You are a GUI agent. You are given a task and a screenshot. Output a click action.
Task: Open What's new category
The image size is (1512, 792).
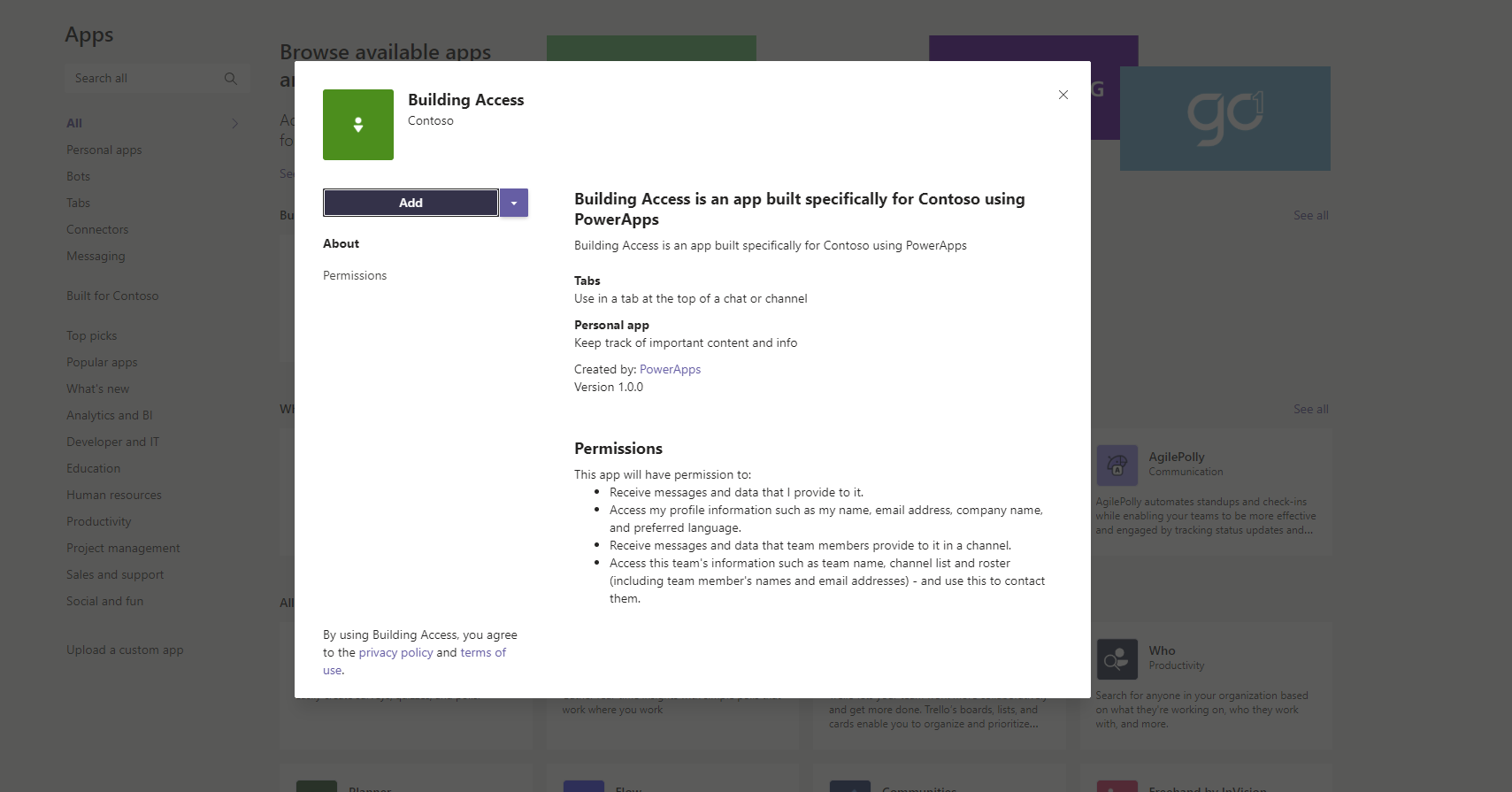tap(97, 388)
